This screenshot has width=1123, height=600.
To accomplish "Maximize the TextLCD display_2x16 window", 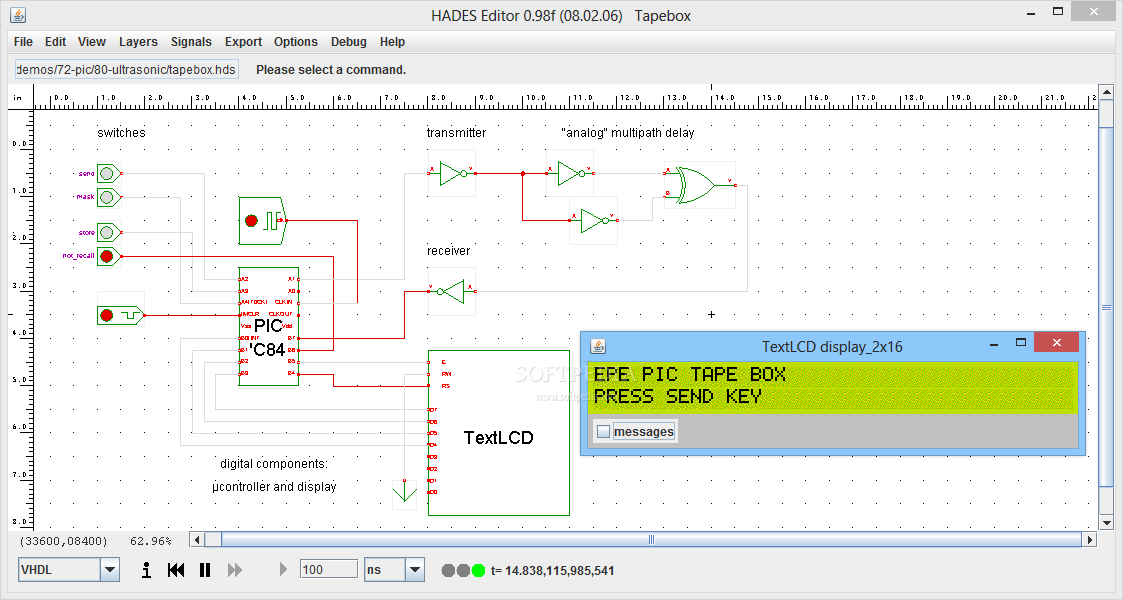I will point(1021,343).
